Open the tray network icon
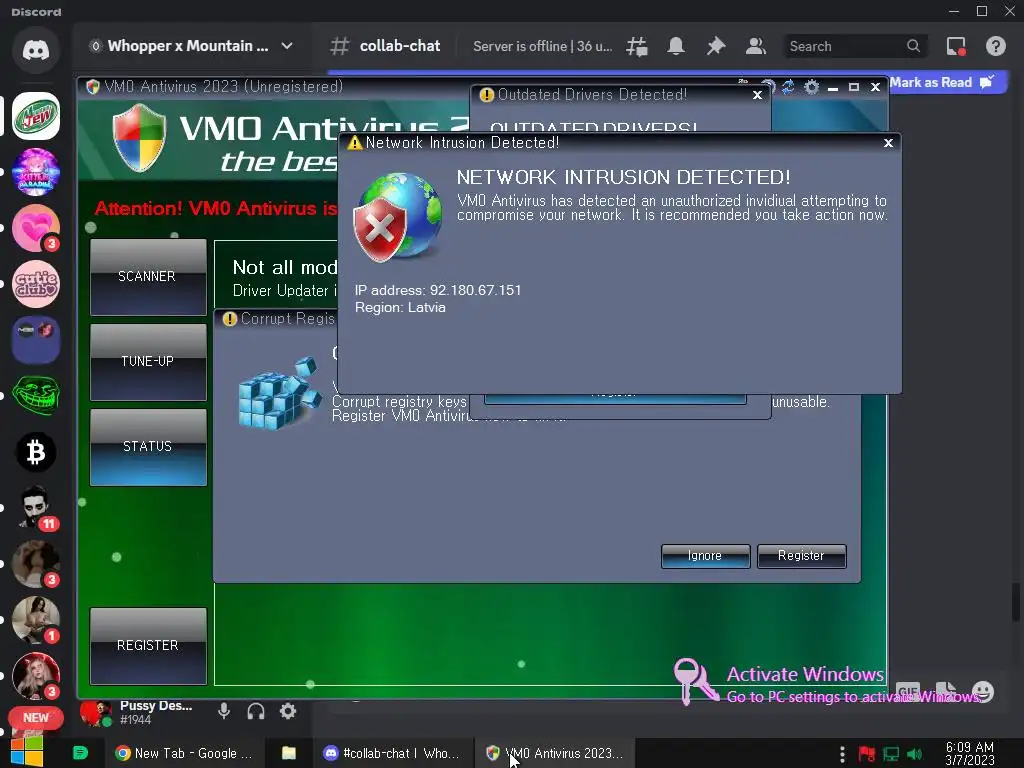 pyautogui.click(x=891, y=754)
